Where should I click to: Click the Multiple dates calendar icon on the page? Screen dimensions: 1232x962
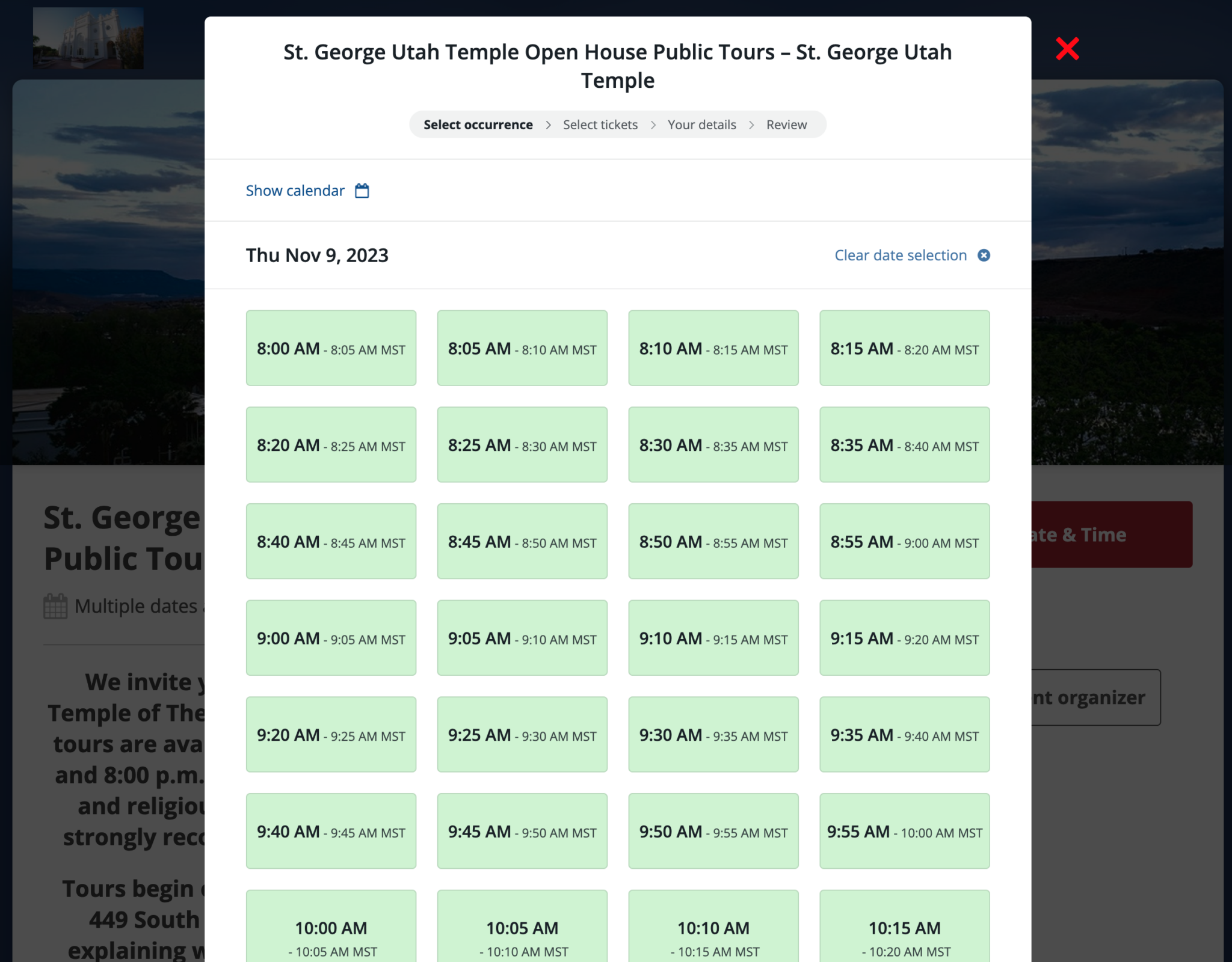55,606
